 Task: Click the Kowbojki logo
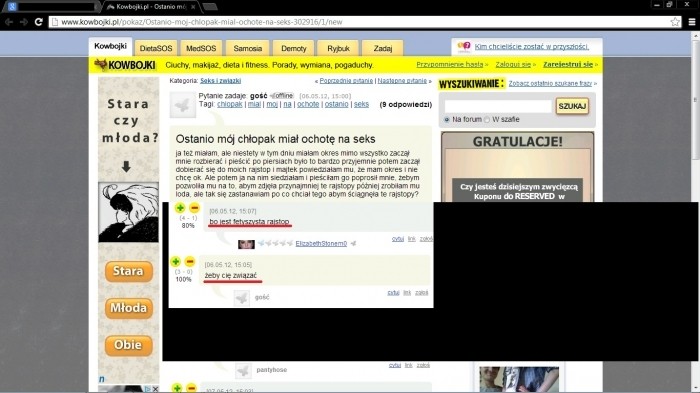point(125,65)
